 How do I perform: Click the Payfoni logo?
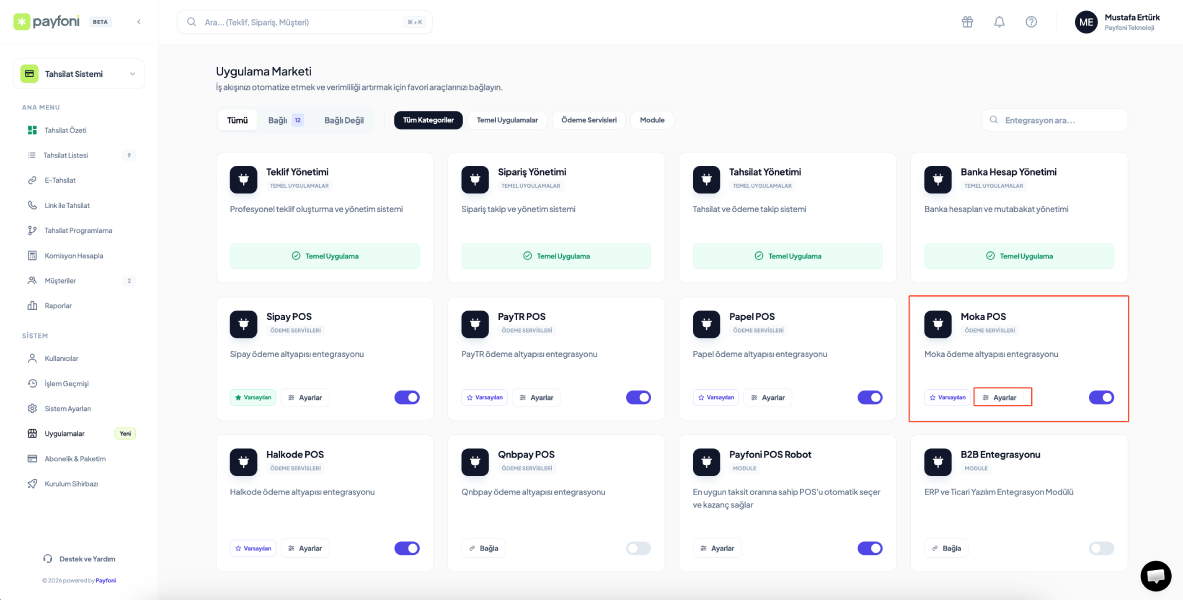(50, 21)
